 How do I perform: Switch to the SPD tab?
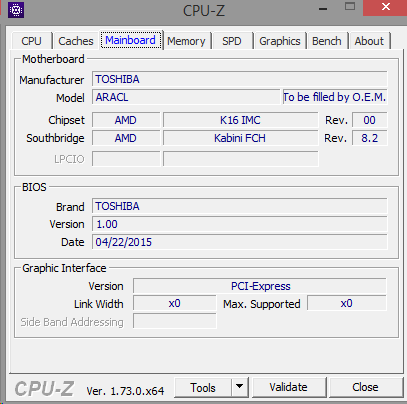pos(232,41)
